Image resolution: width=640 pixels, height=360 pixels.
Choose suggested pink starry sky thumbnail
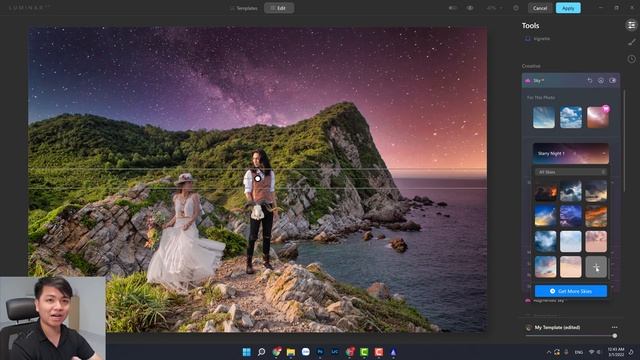coord(598,117)
